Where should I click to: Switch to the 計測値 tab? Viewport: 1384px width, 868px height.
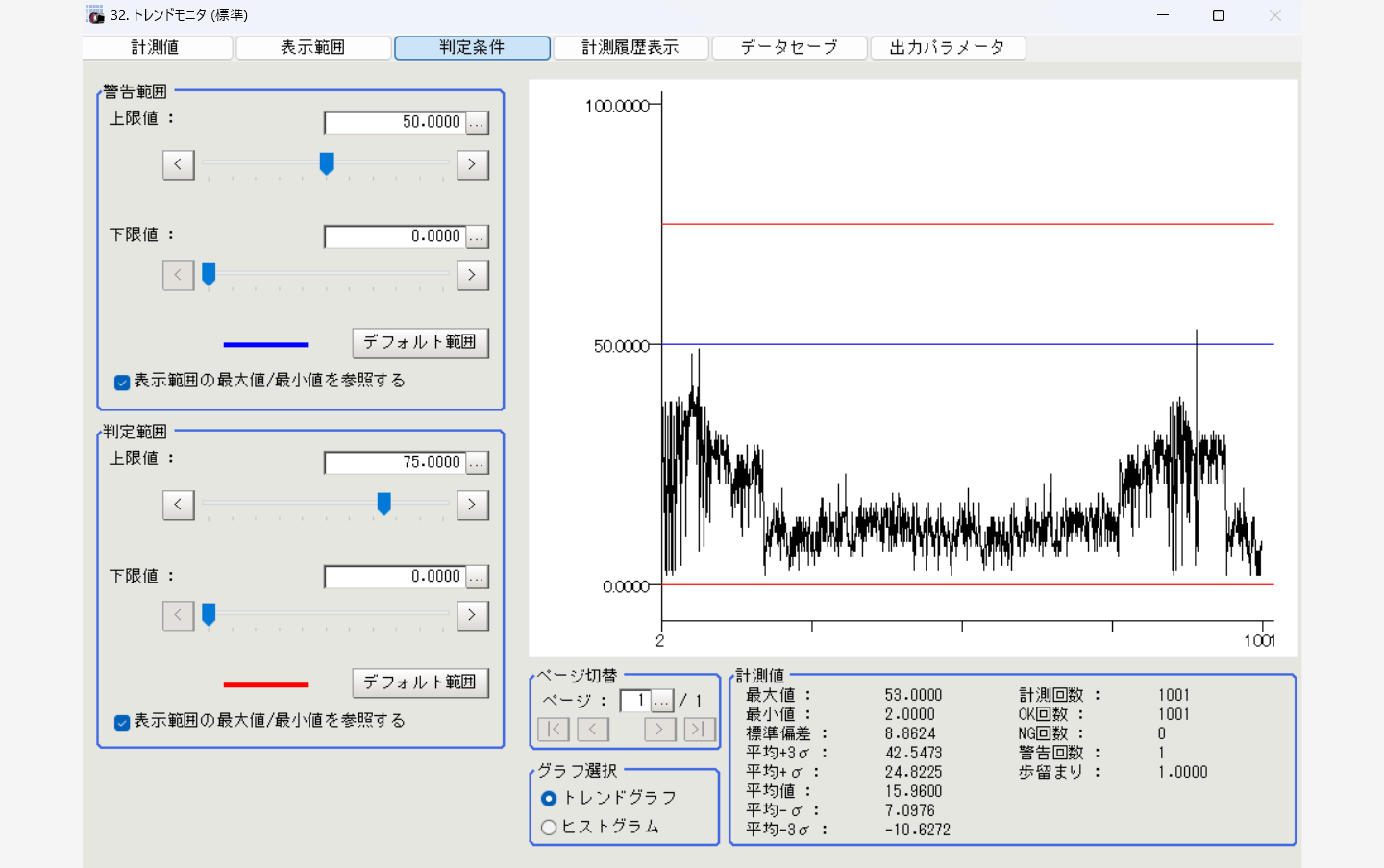(157, 48)
